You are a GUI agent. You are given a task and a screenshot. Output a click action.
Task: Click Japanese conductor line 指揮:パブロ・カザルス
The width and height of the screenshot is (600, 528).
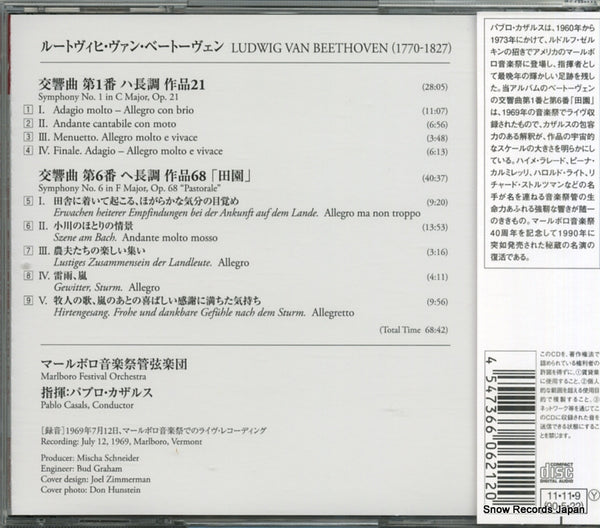point(97,393)
